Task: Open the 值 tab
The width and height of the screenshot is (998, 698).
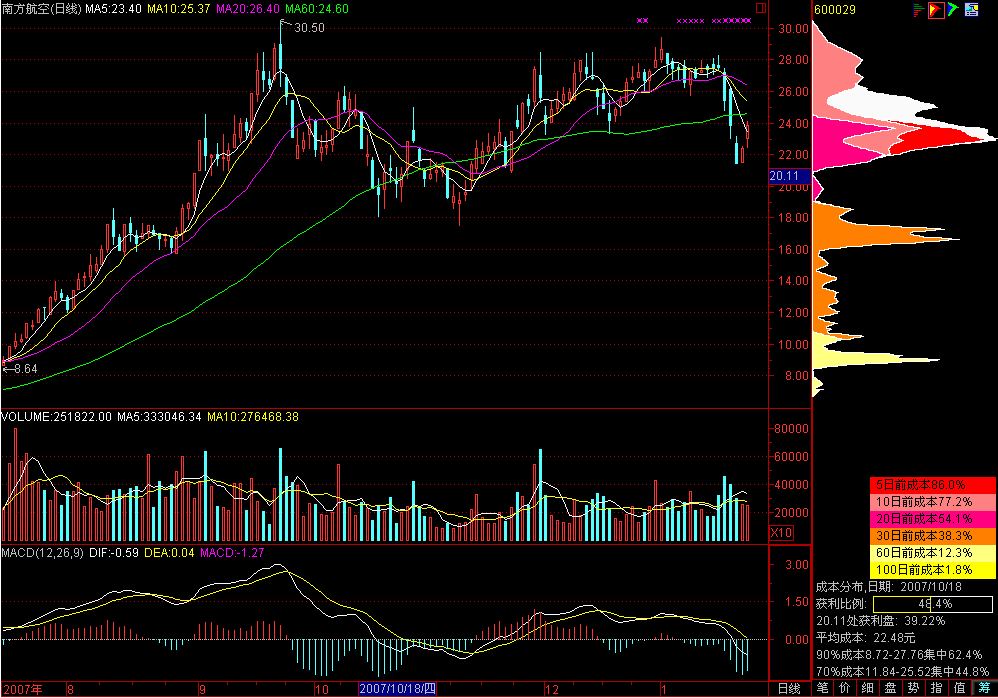Action: pyautogui.click(x=959, y=688)
